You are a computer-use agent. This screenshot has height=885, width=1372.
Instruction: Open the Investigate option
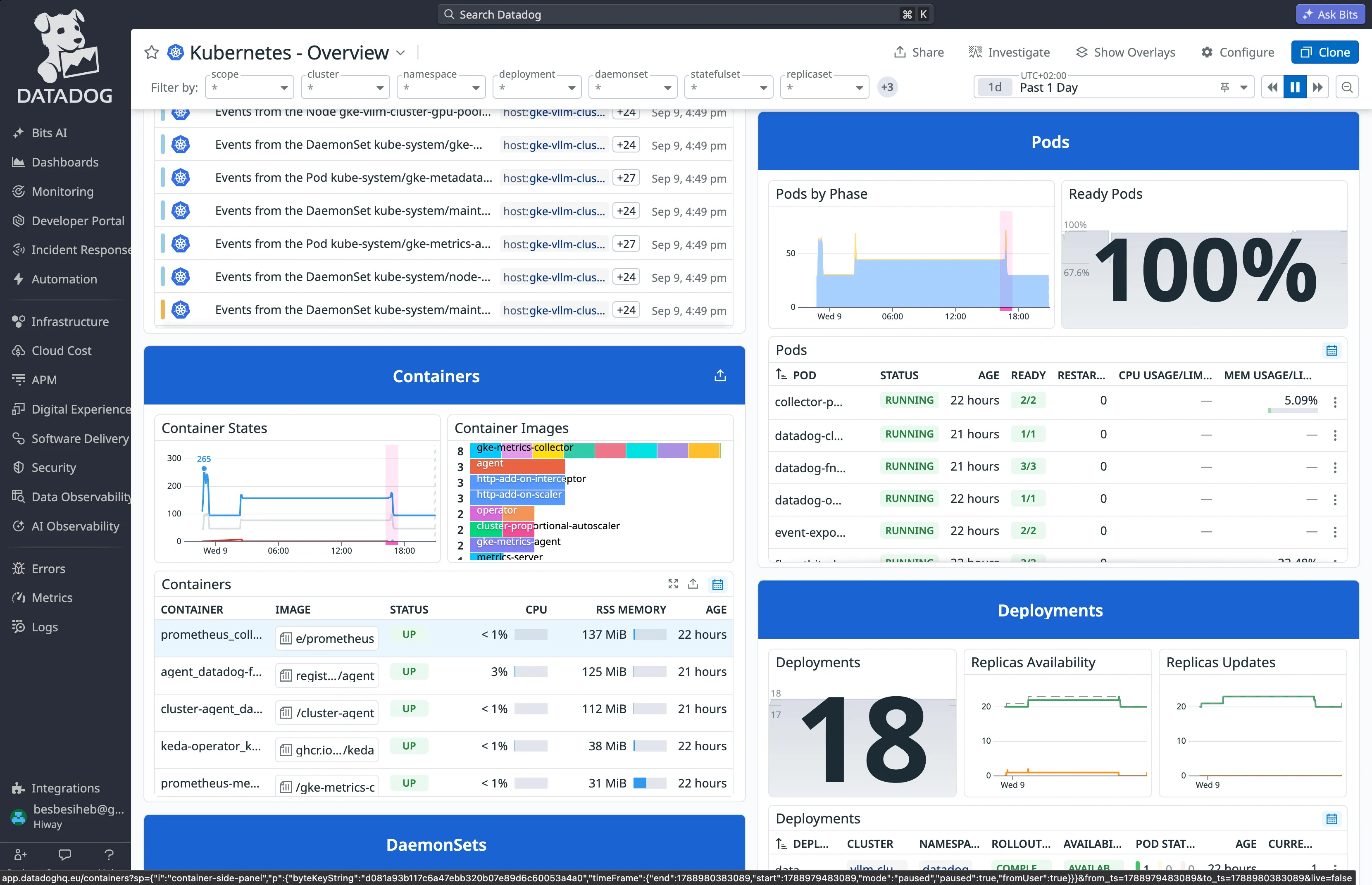pos(1009,52)
